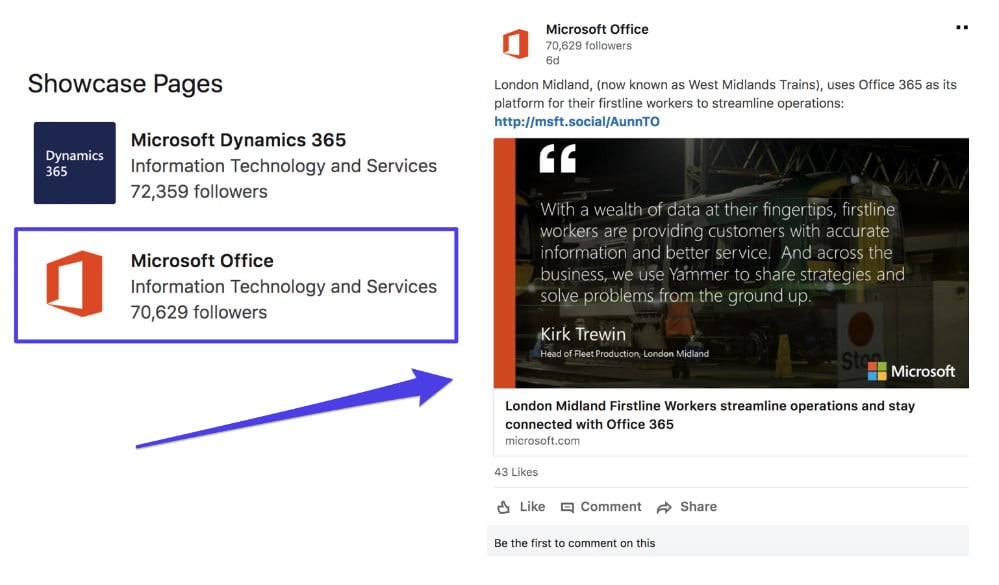Click the Microsoft four-color logo in the image
This screenshot has height=585, width=999.
877,371
